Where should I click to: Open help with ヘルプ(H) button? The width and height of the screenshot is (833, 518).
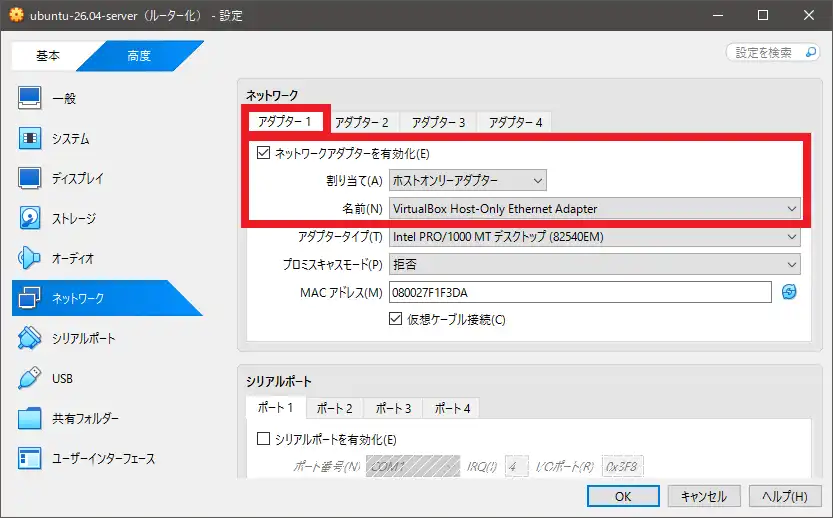[x=785, y=496]
